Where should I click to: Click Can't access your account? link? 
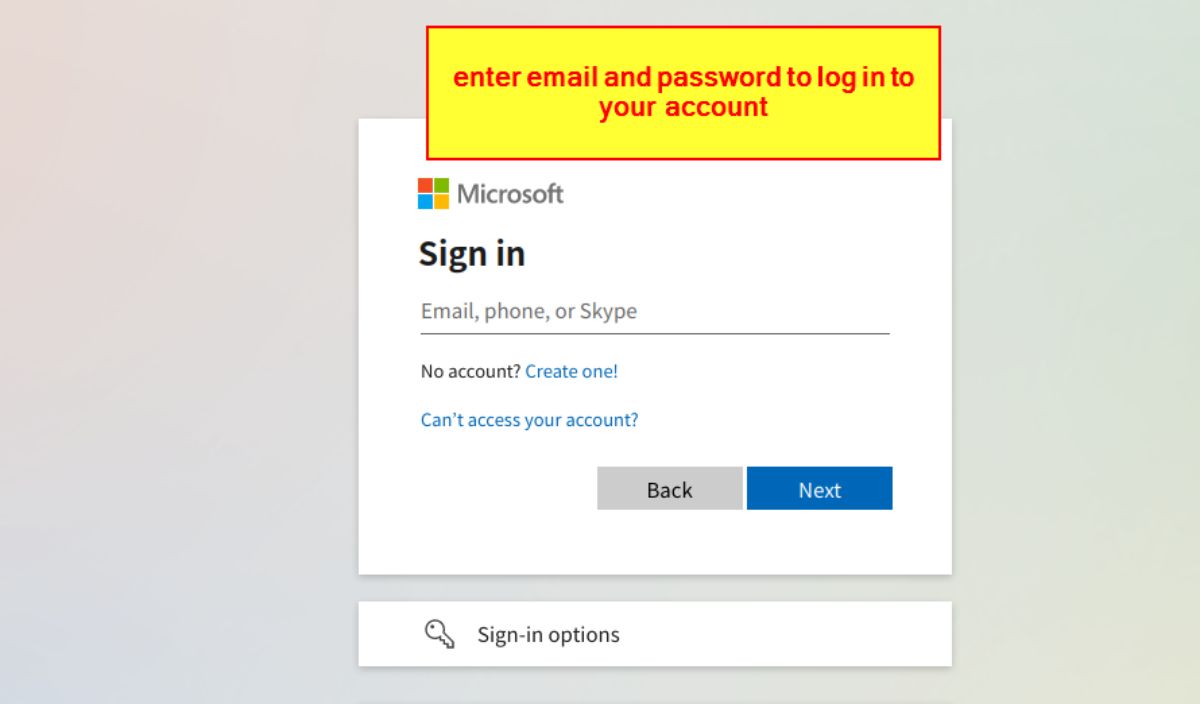[529, 420]
